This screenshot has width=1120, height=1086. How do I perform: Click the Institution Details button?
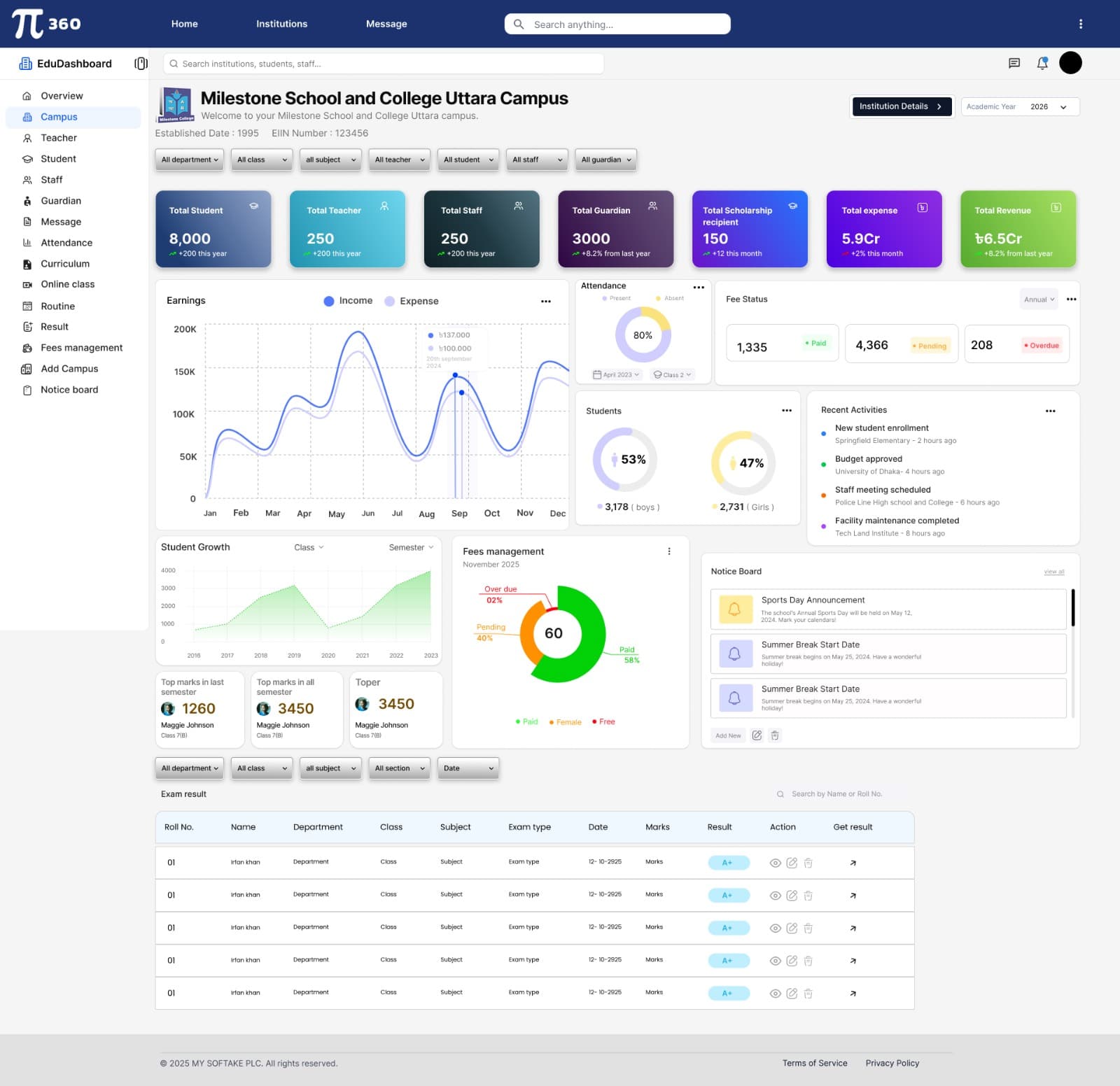[x=900, y=106]
